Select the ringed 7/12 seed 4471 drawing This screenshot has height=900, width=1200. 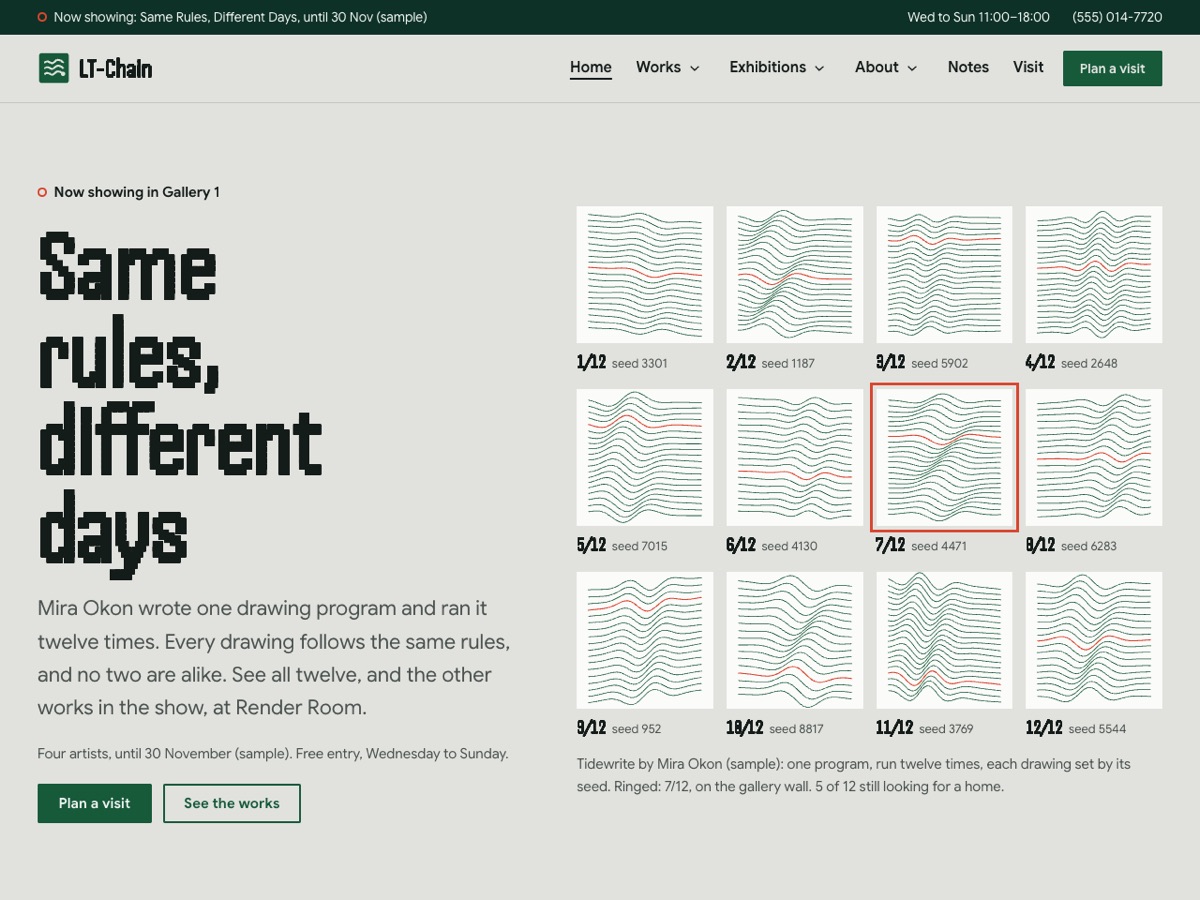click(944, 457)
